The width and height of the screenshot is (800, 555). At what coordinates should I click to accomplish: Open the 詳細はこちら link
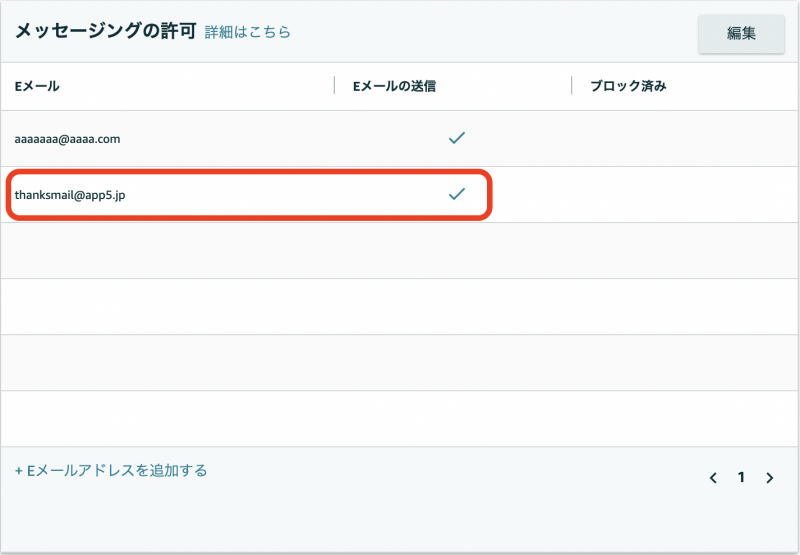[x=247, y=32]
